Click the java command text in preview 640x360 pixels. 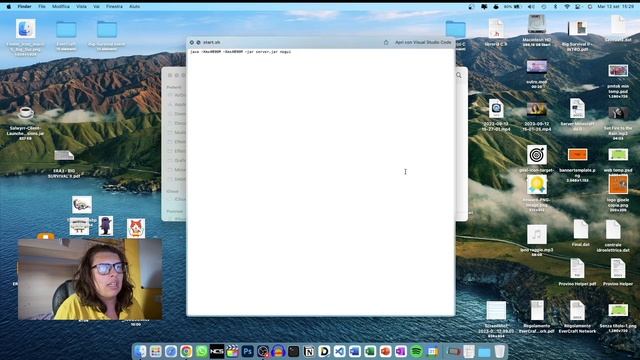click(x=240, y=52)
